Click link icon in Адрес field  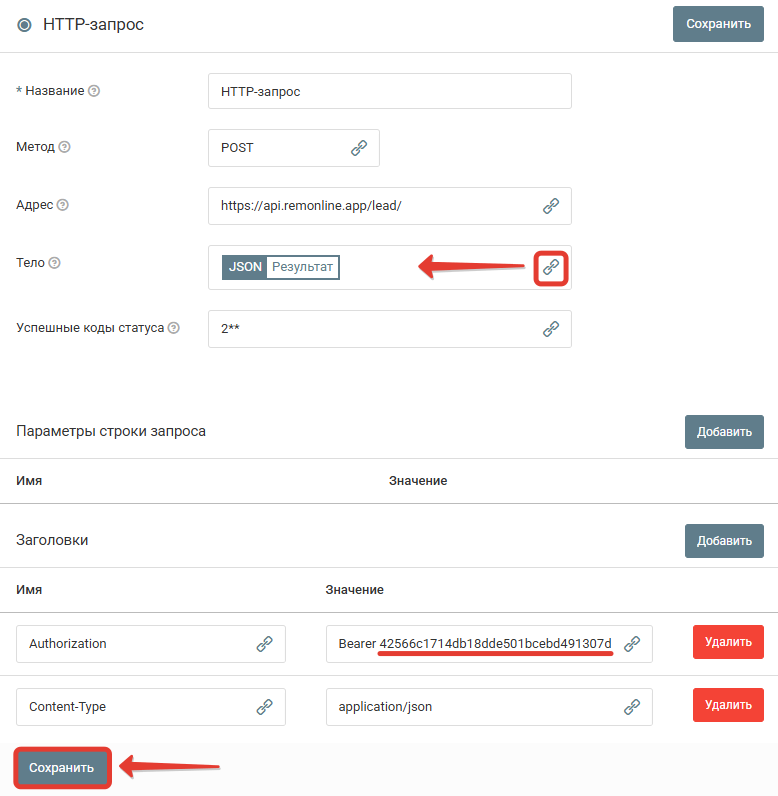click(551, 206)
